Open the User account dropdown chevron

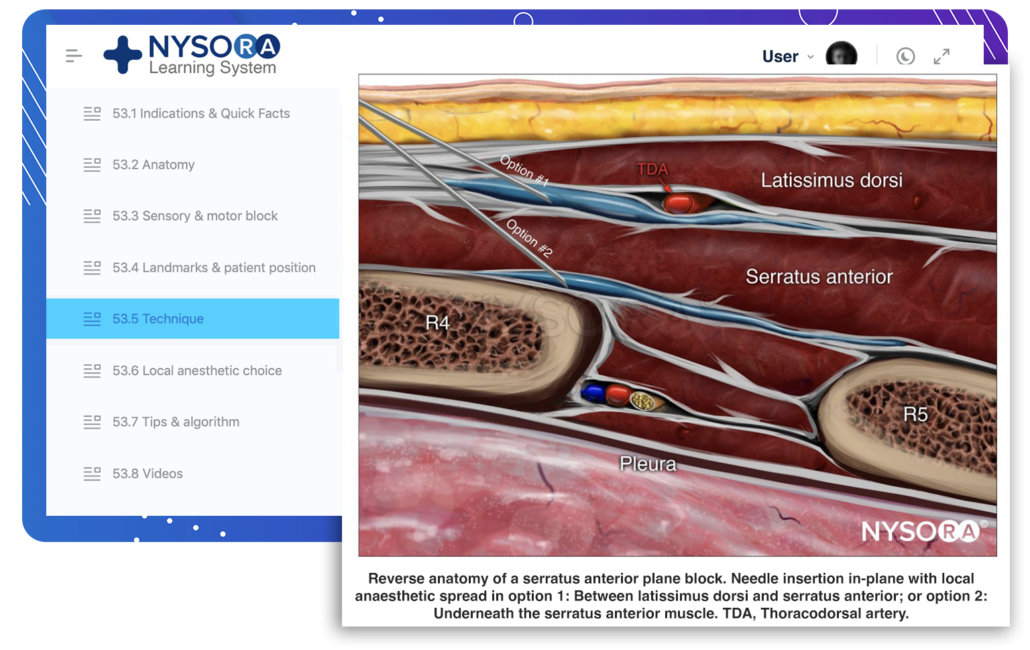pyautogui.click(x=811, y=56)
